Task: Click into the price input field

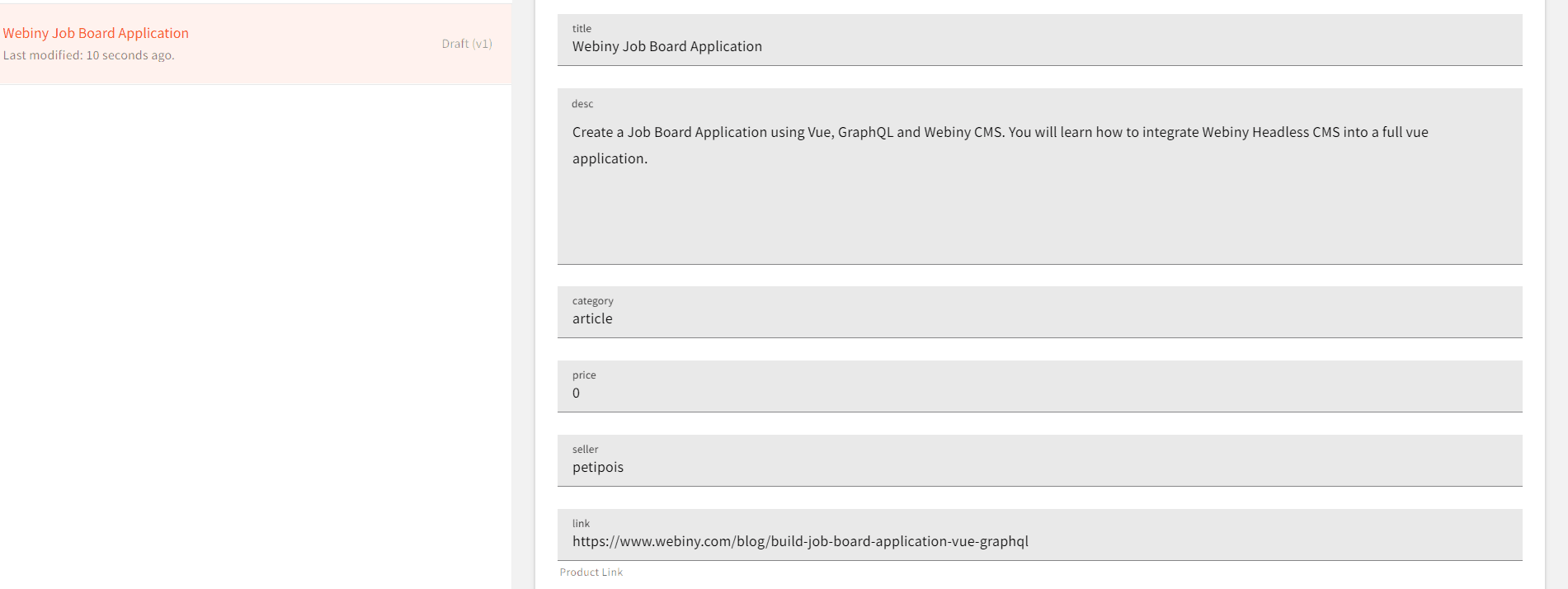Action: point(907,393)
